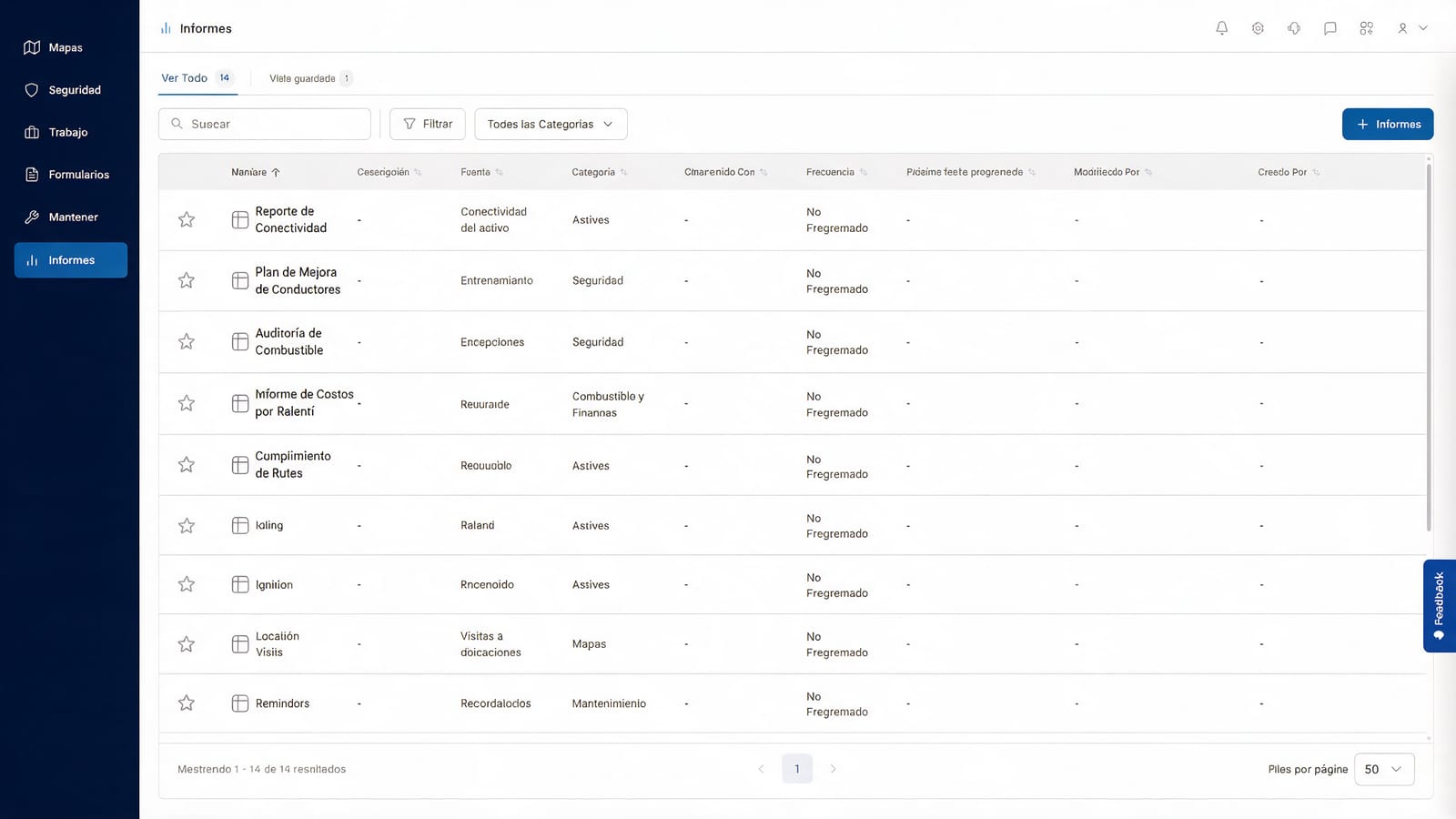Screen dimensions: 1456x819
Task: Click the chat message icon in header
Action: [1330, 28]
